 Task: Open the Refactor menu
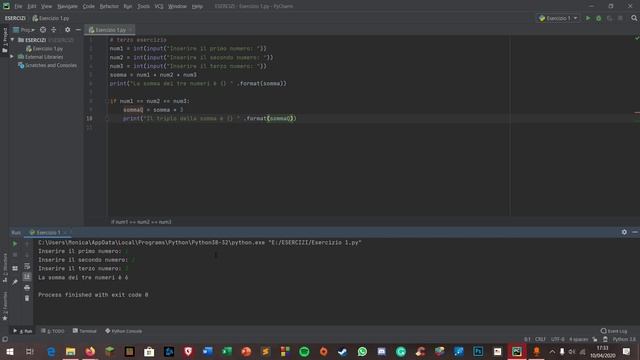click(109, 6)
